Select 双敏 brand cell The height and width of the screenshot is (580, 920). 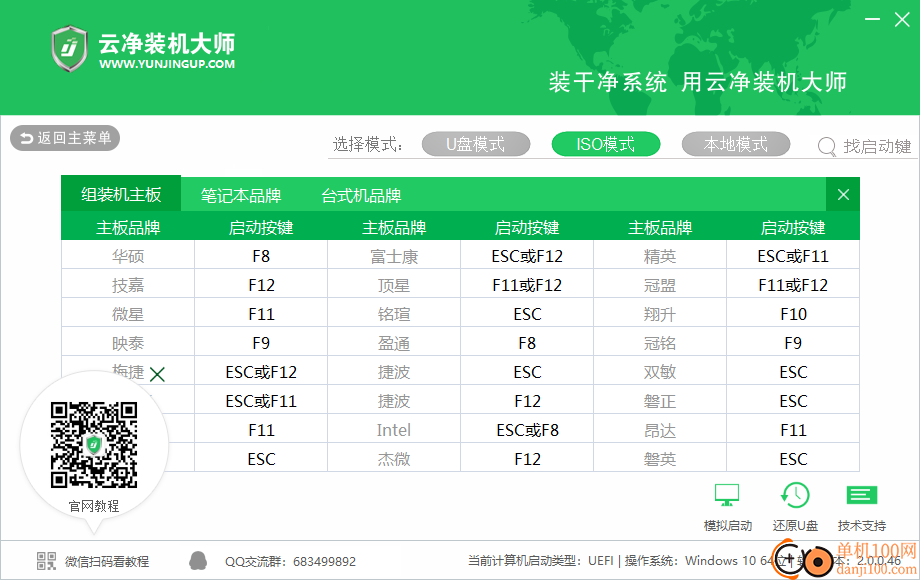pos(660,372)
